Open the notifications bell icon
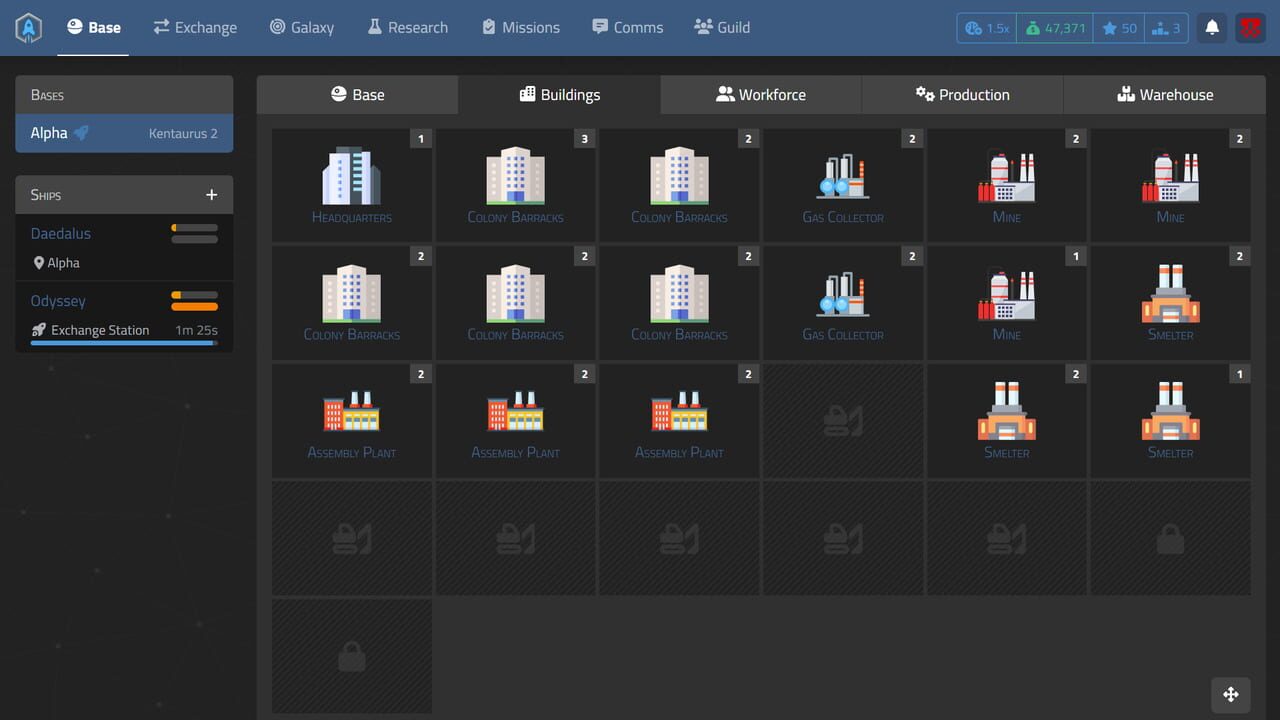The image size is (1280, 720). 1211,27
